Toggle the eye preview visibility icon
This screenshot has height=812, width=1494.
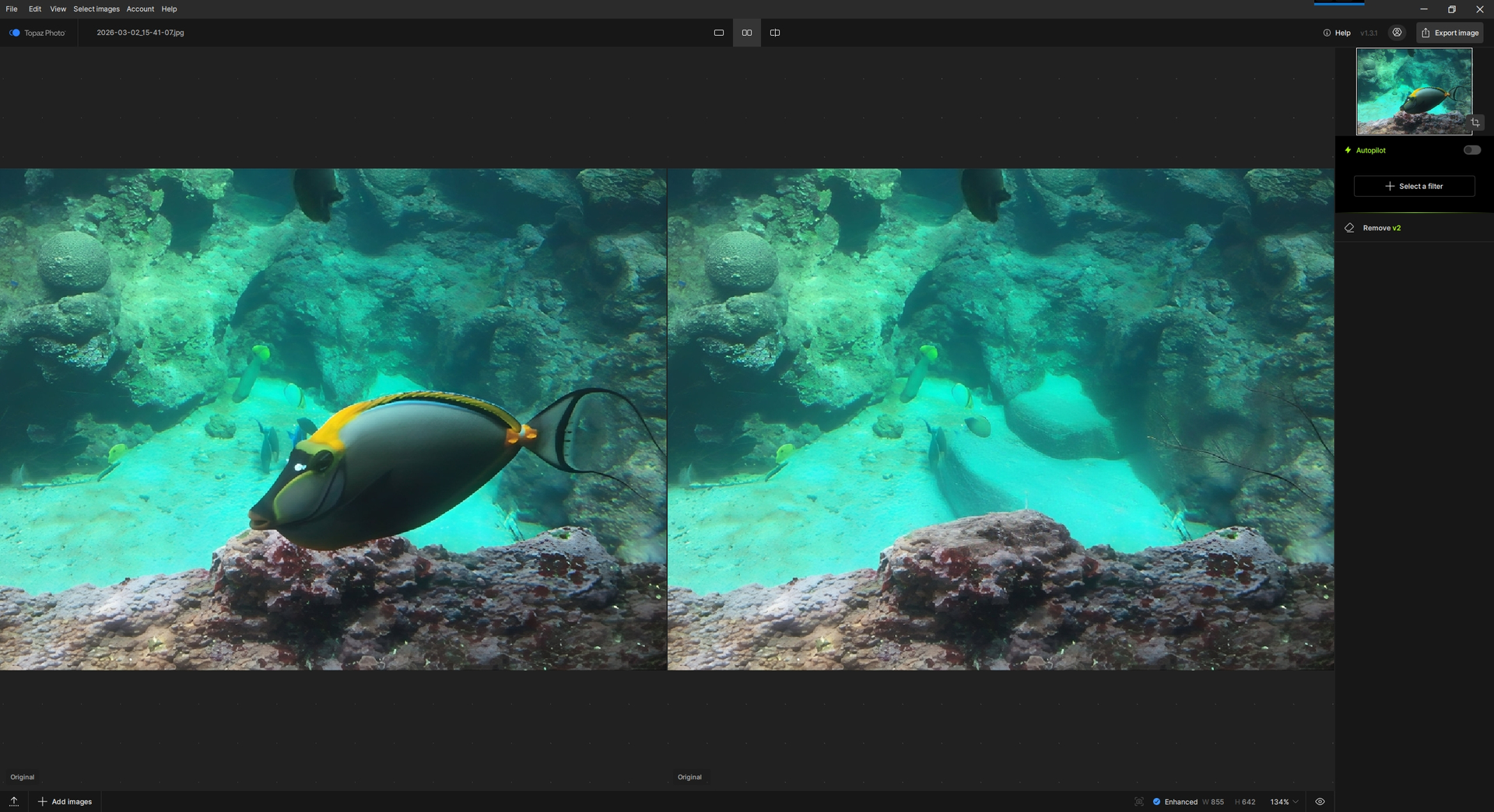click(x=1320, y=802)
